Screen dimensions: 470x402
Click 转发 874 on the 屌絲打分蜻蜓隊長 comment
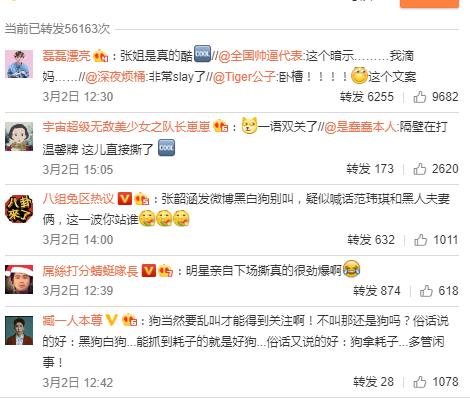point(377,291)
